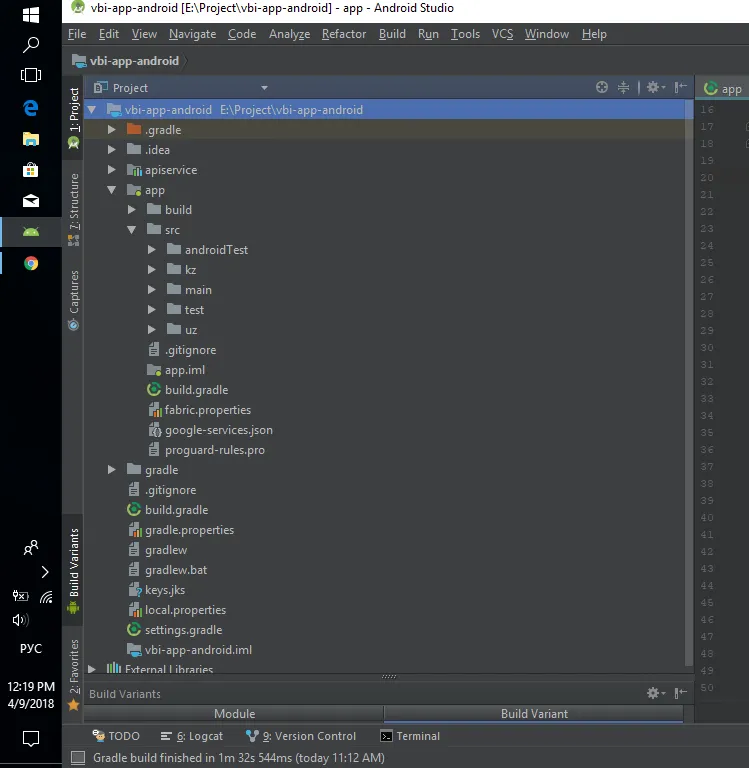The image size is (749, 768).
Task: Click the Build Variant column header
Action: pos(534,714)
